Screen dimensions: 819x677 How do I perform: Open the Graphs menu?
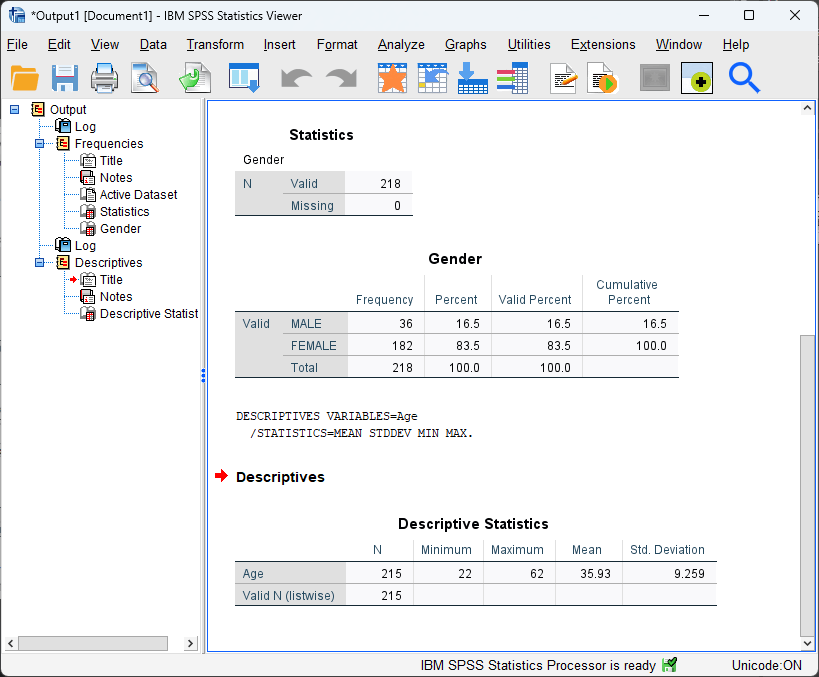pyautogui.click(x=465, y=44)
